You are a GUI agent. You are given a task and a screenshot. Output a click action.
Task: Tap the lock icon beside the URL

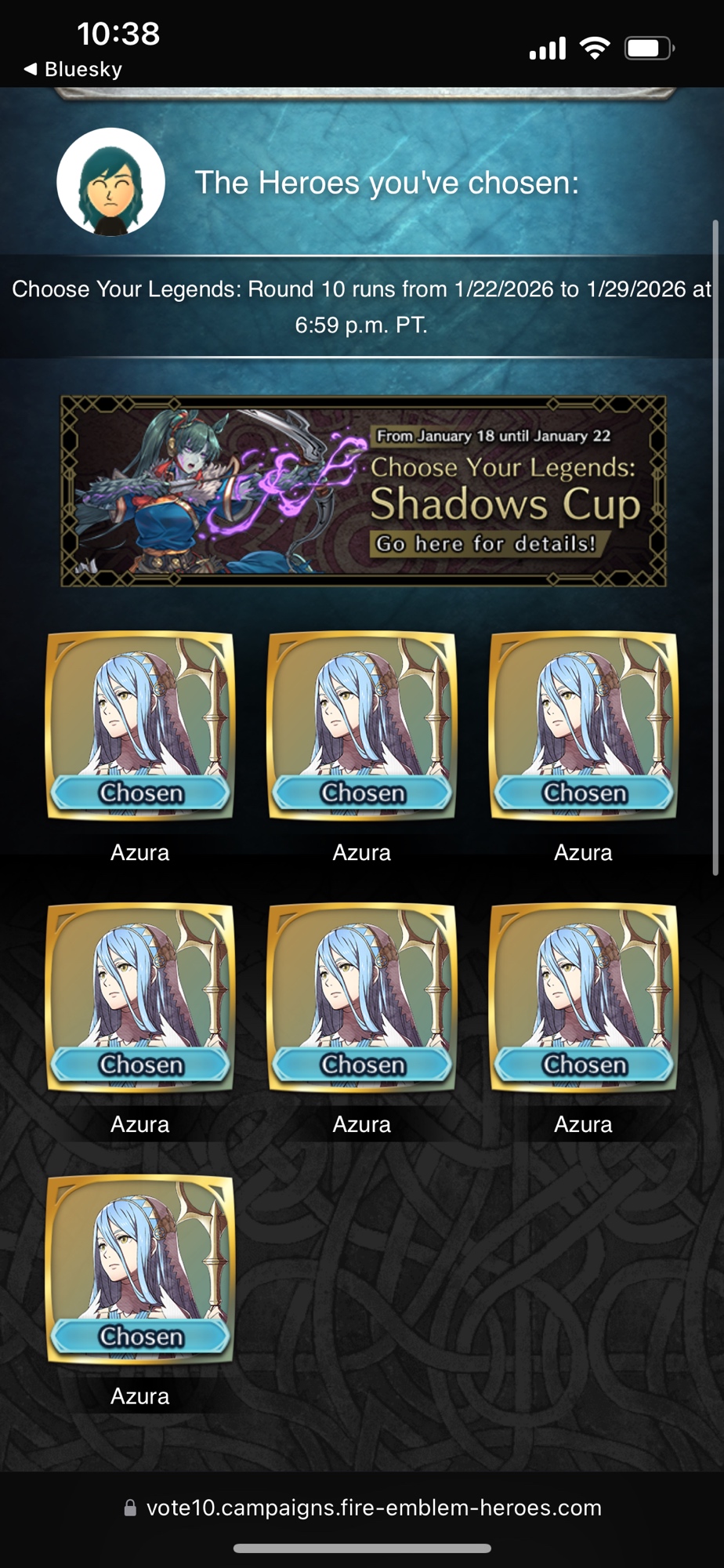click(130, 1508)
